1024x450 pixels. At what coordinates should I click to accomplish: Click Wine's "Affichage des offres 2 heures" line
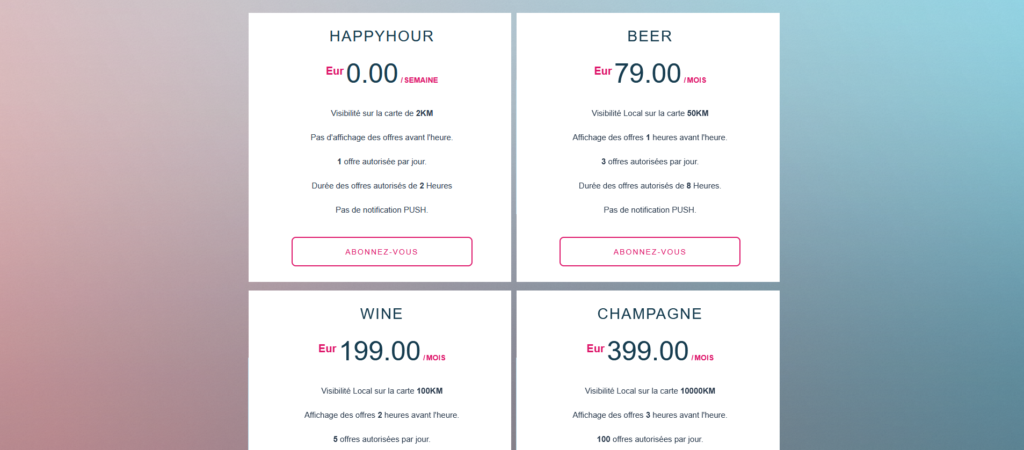(x=381, y=414)
